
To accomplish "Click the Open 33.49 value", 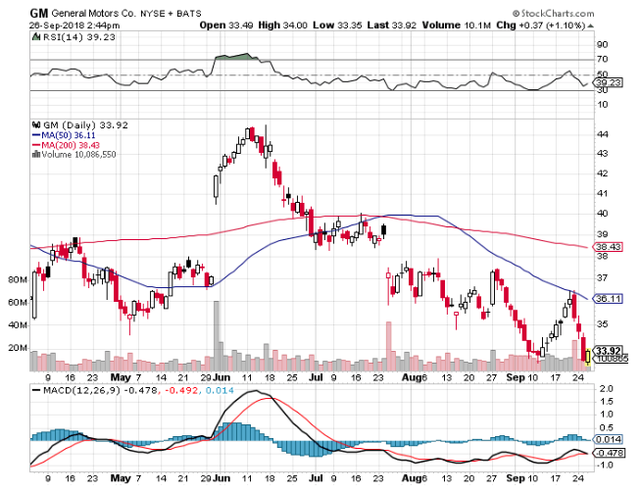I will (x=227, y=25).
